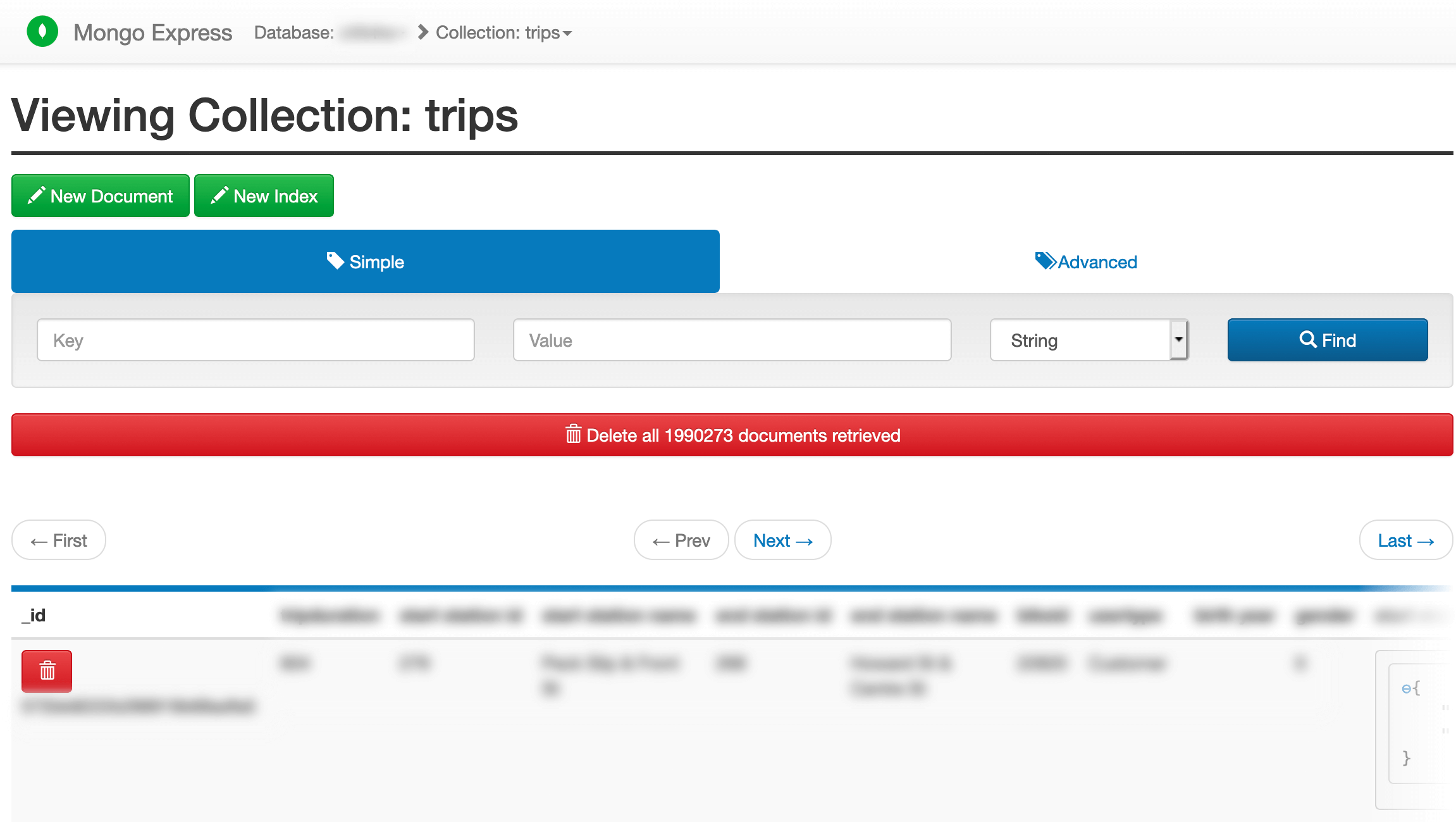Click the Value search input field
This screenshot has height=822, width=1456.
point(732,340)
